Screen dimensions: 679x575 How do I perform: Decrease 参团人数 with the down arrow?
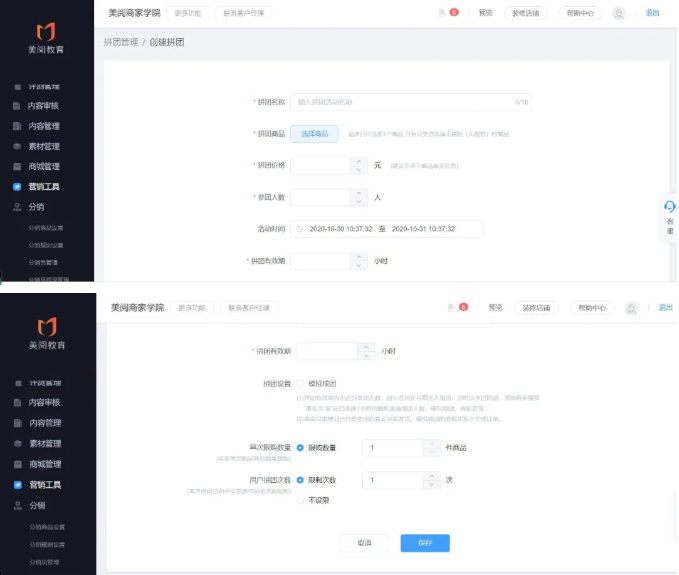click(359, 202)
